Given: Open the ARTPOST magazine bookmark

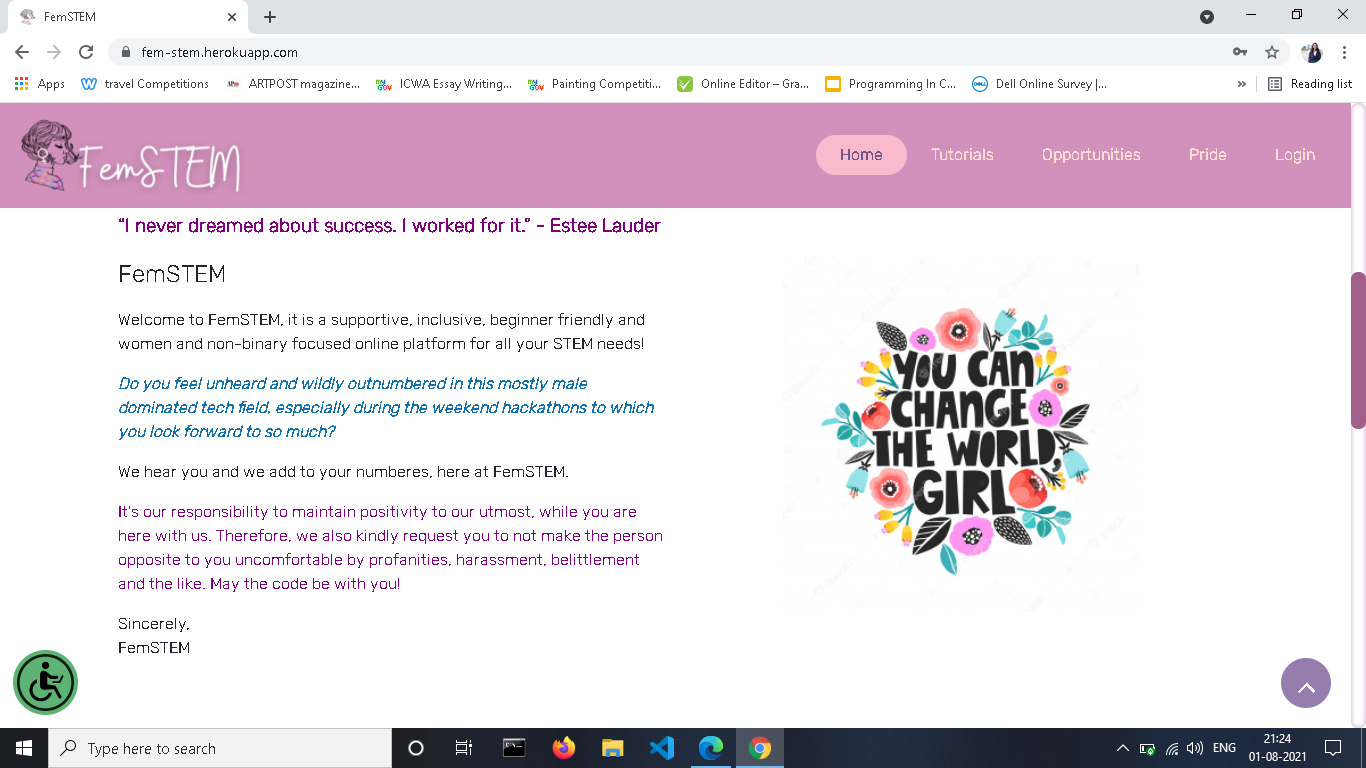Looking at the screenshot, I should [292, 84].
